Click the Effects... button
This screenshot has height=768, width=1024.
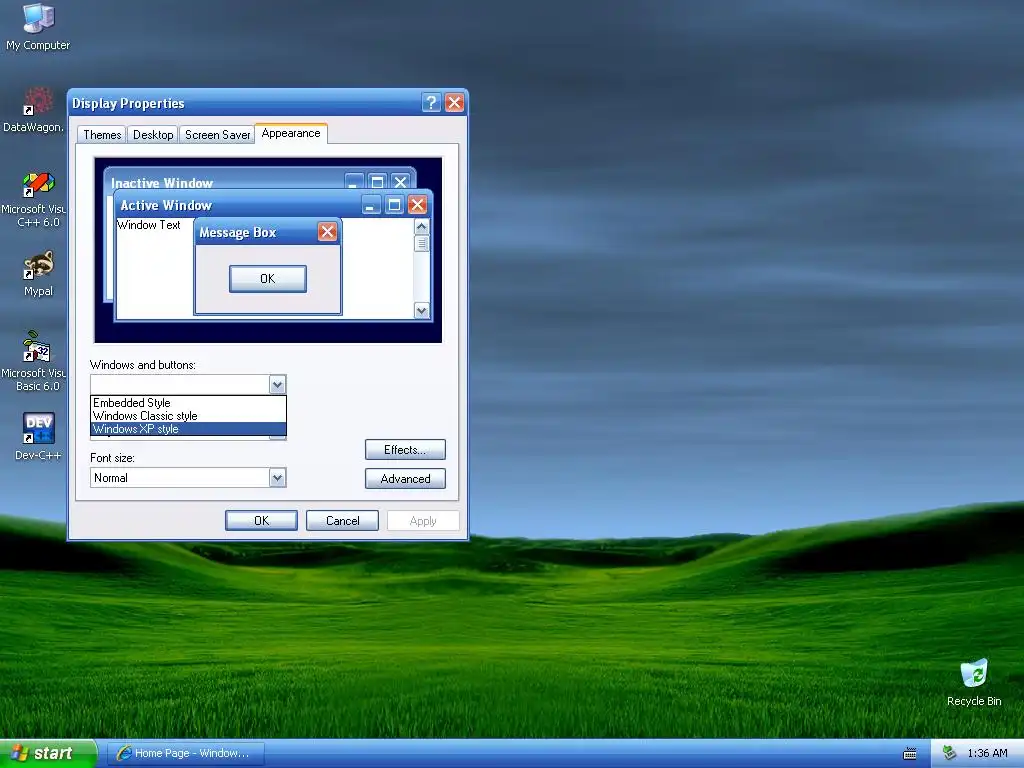(405, 450)
